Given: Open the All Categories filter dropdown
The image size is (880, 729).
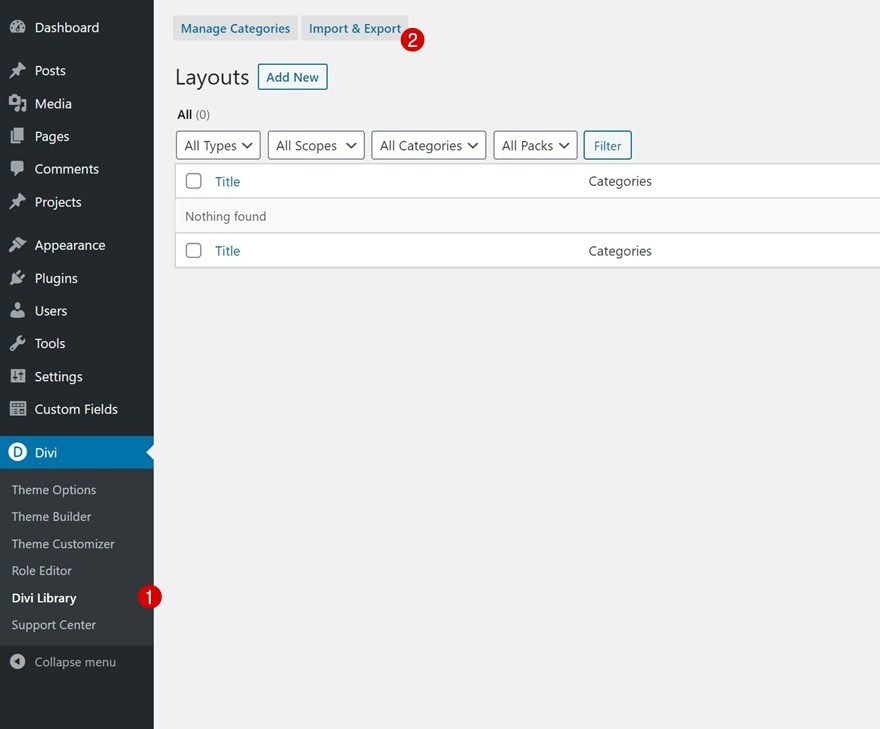Looking at the screenshot, I should (x=429, y=145).
